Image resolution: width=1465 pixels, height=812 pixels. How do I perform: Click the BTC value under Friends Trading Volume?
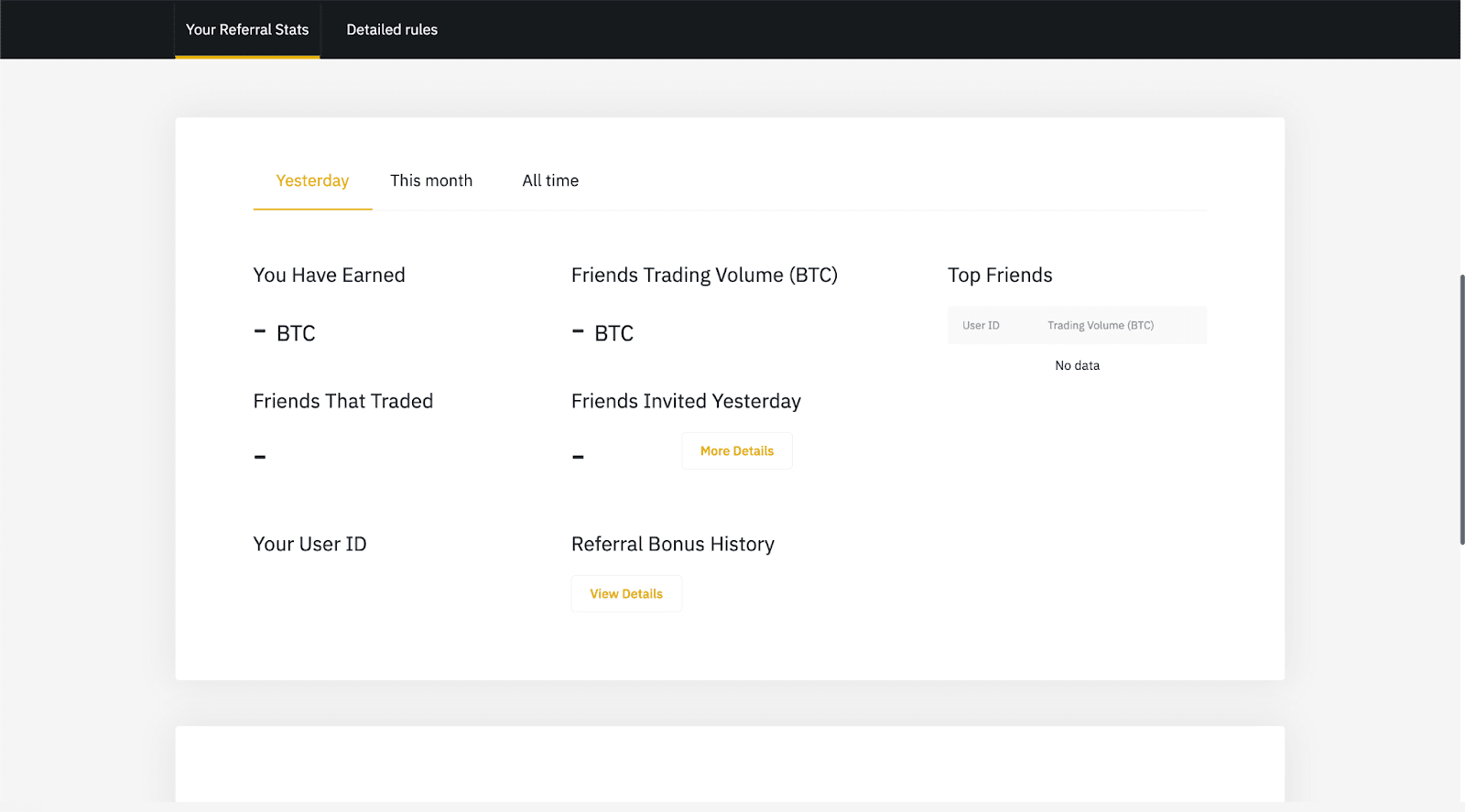603,333
